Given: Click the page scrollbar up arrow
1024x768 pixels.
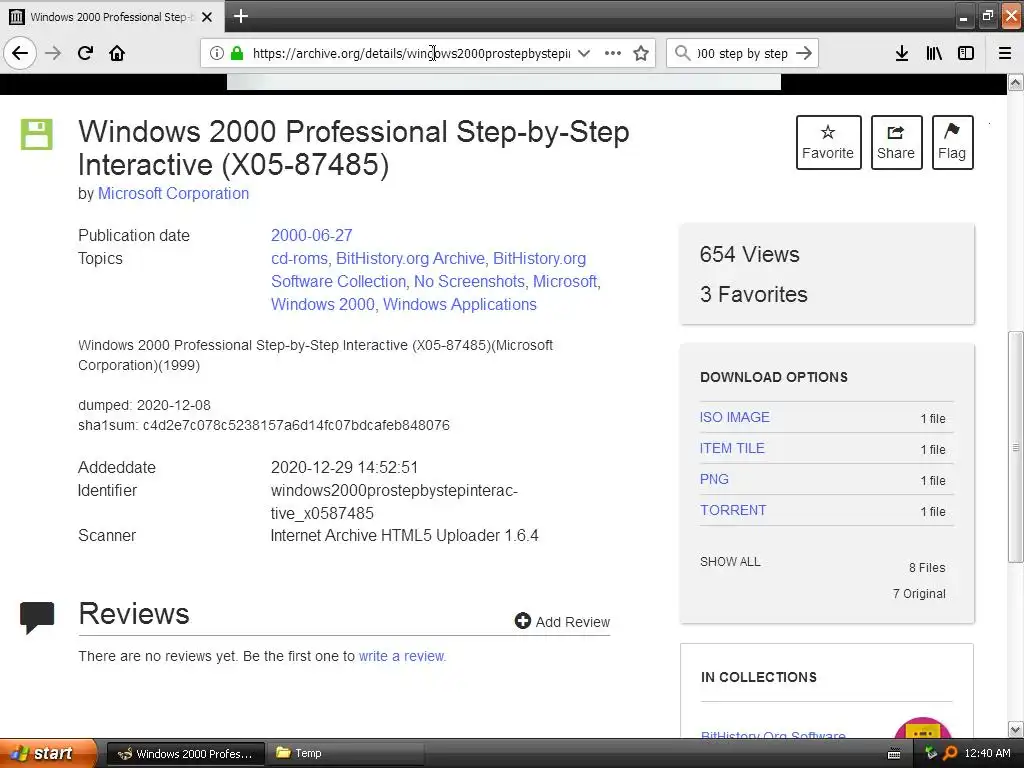Looking at the screenshot, I should [x=1015, y=82].
